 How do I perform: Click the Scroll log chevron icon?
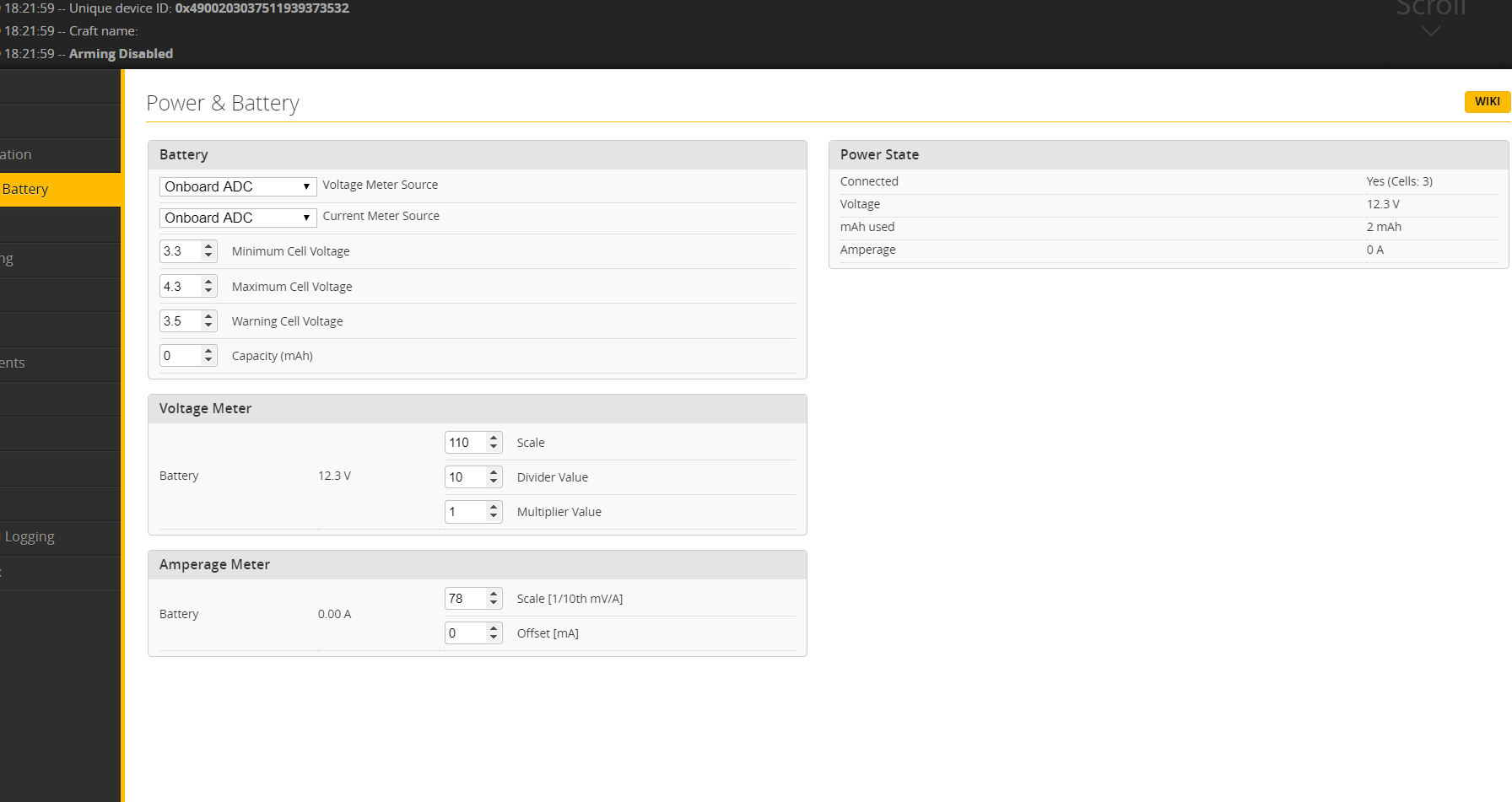pos(1430,31)
